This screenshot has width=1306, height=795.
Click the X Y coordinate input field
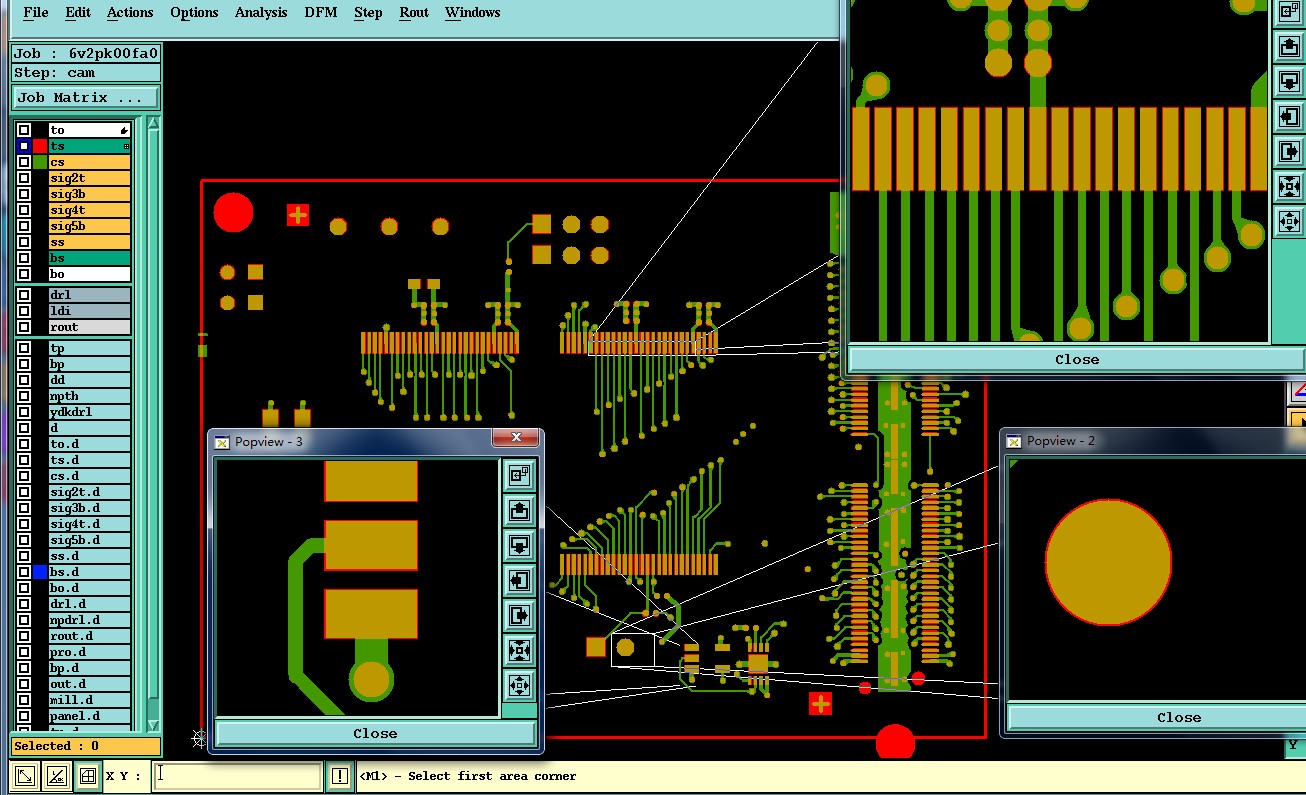point(238,775)
